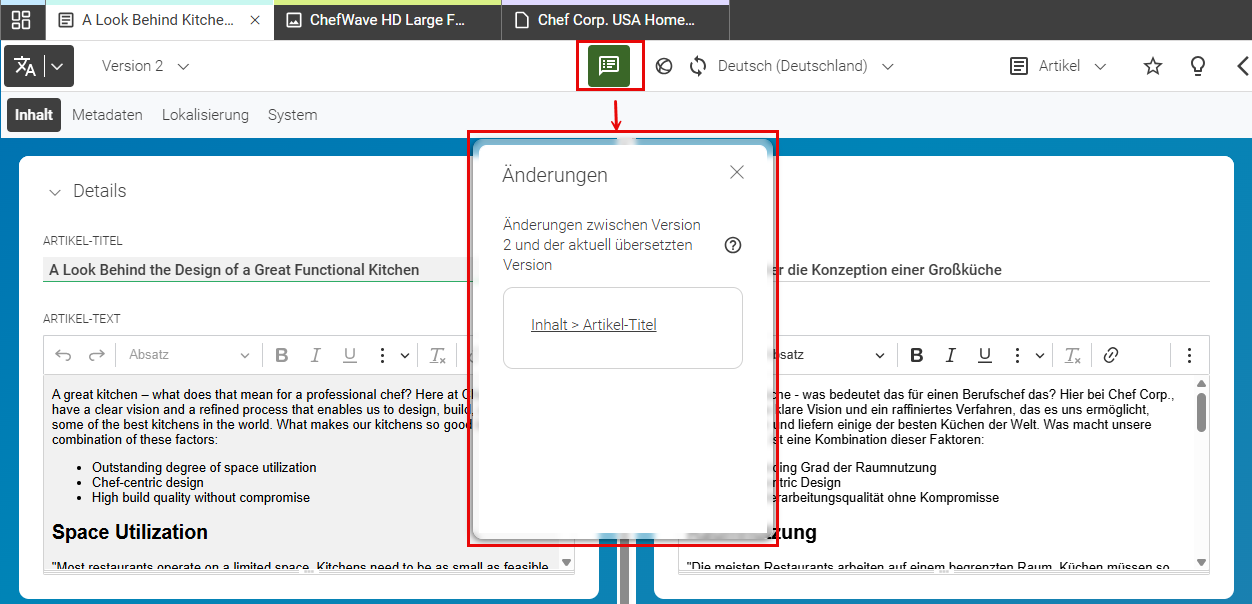Toggle bold in the left editor toolbar

(x=281, y=355)
